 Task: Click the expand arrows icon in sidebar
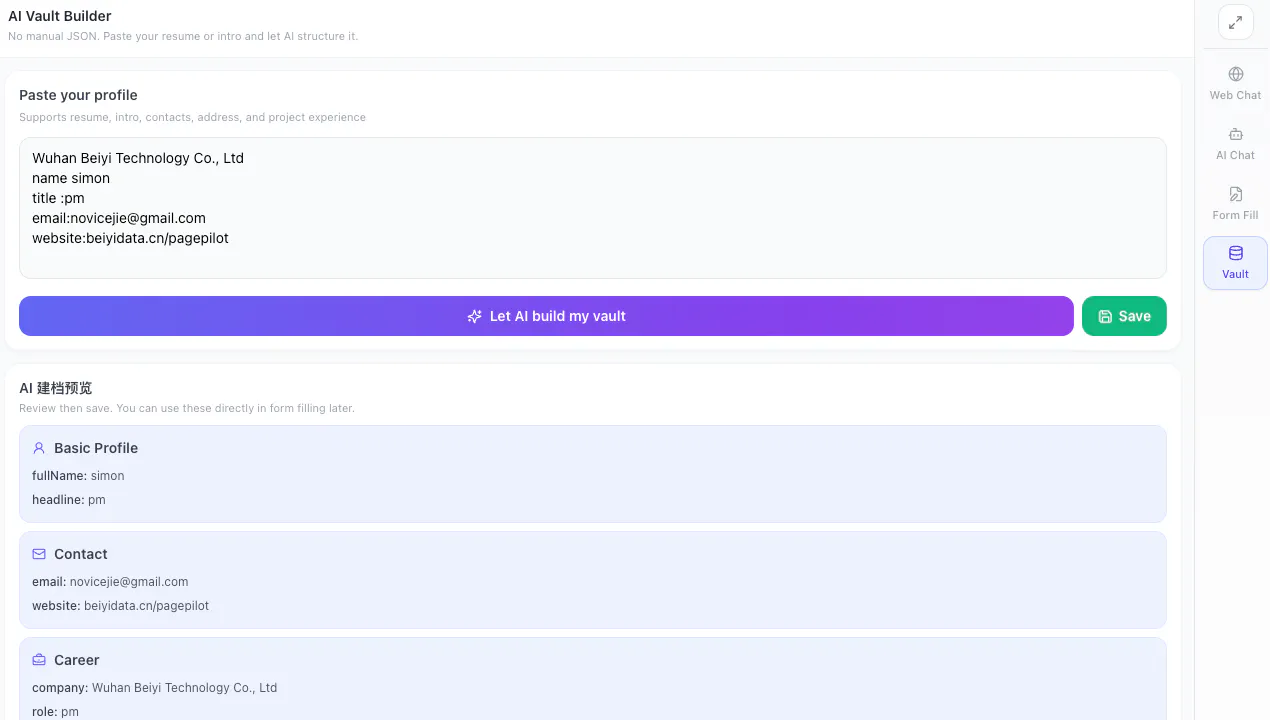click(1235, 23)
